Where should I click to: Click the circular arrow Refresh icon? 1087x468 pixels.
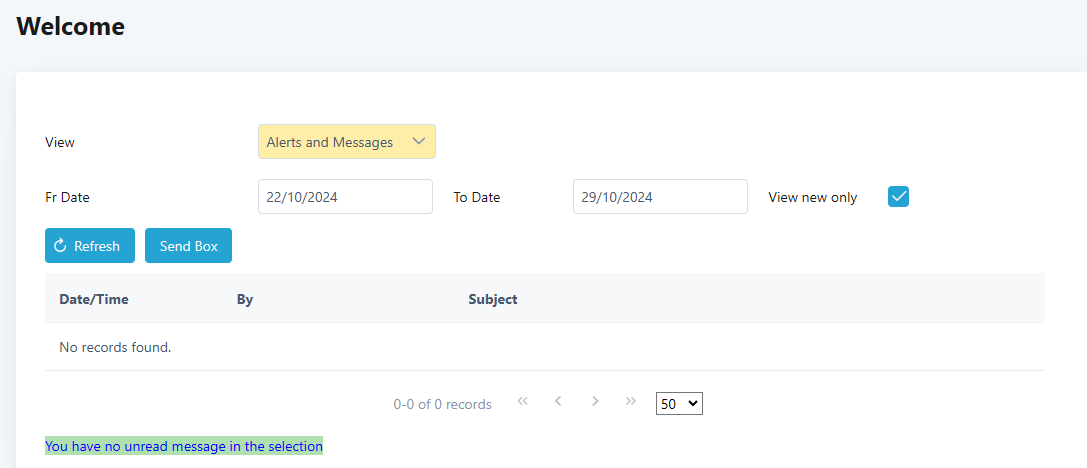(60, 246)
